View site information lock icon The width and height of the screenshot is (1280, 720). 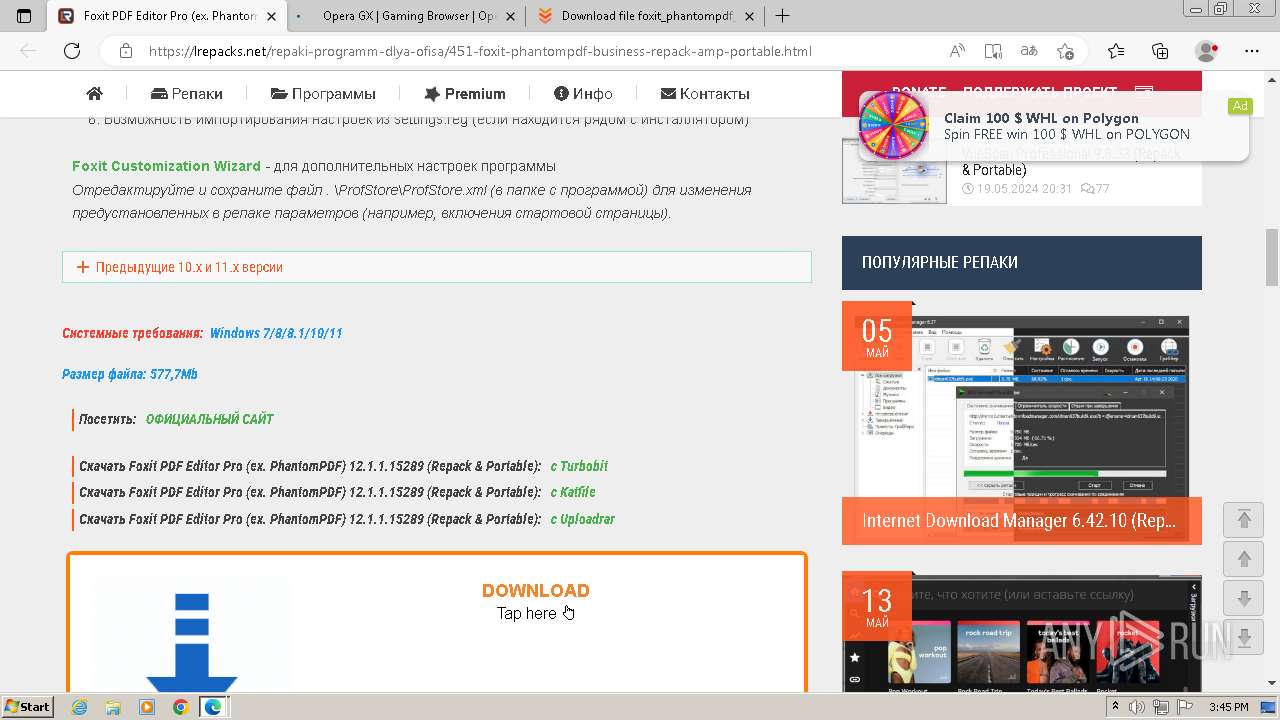tap(125, 51)
